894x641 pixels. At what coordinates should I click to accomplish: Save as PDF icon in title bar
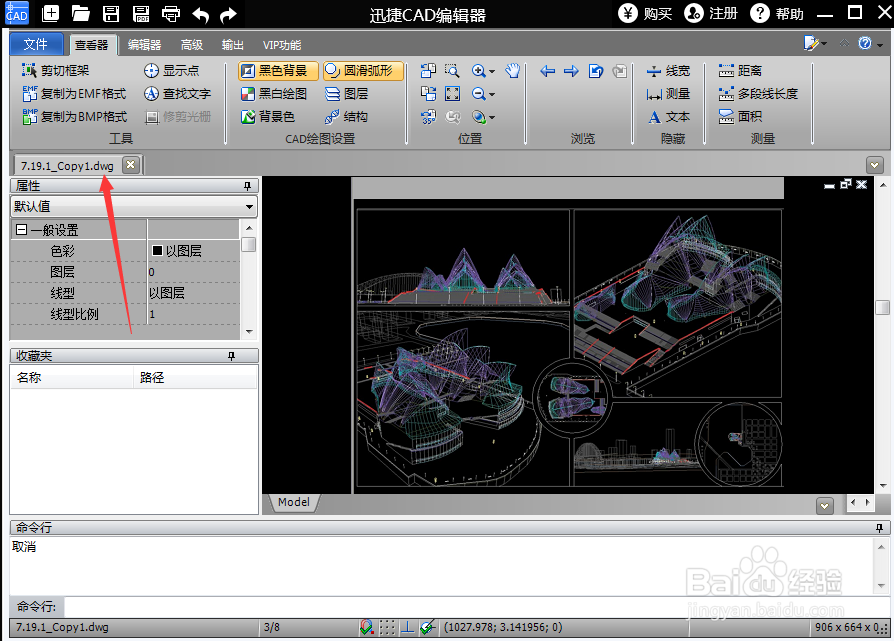click(x=141, y=13)
